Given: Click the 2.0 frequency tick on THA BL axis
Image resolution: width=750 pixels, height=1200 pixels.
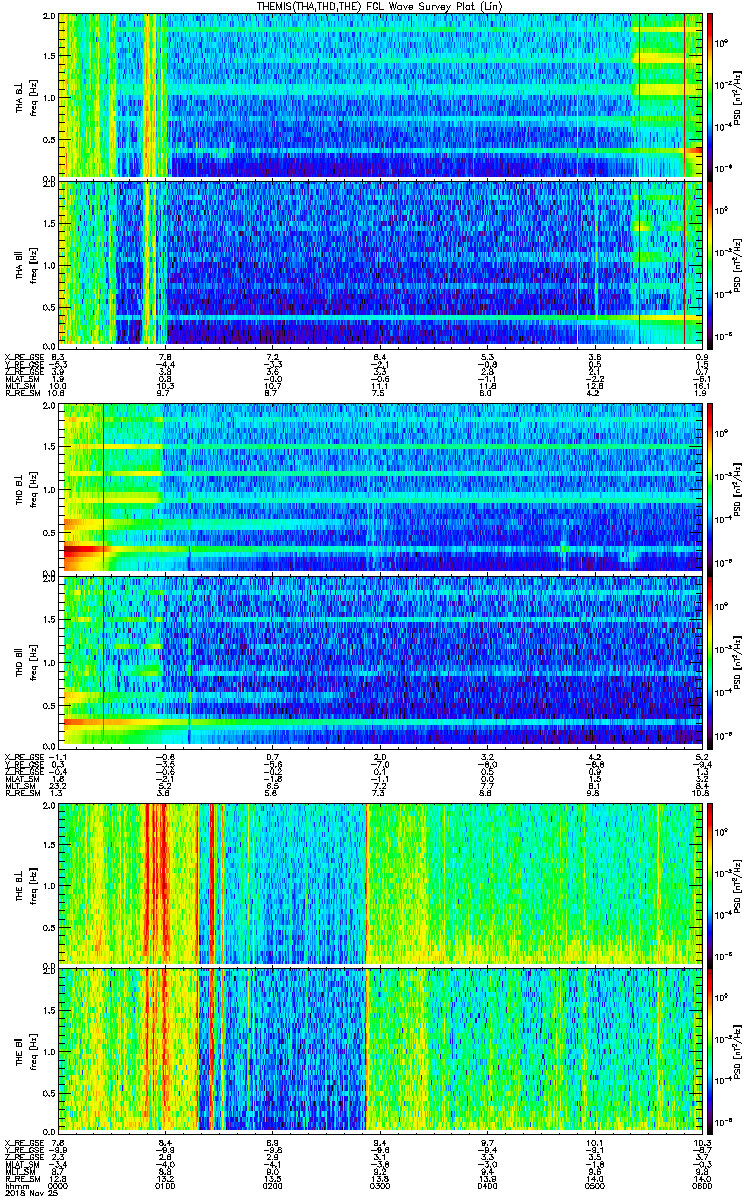Looking at the screenshot, I should (49, 17).
